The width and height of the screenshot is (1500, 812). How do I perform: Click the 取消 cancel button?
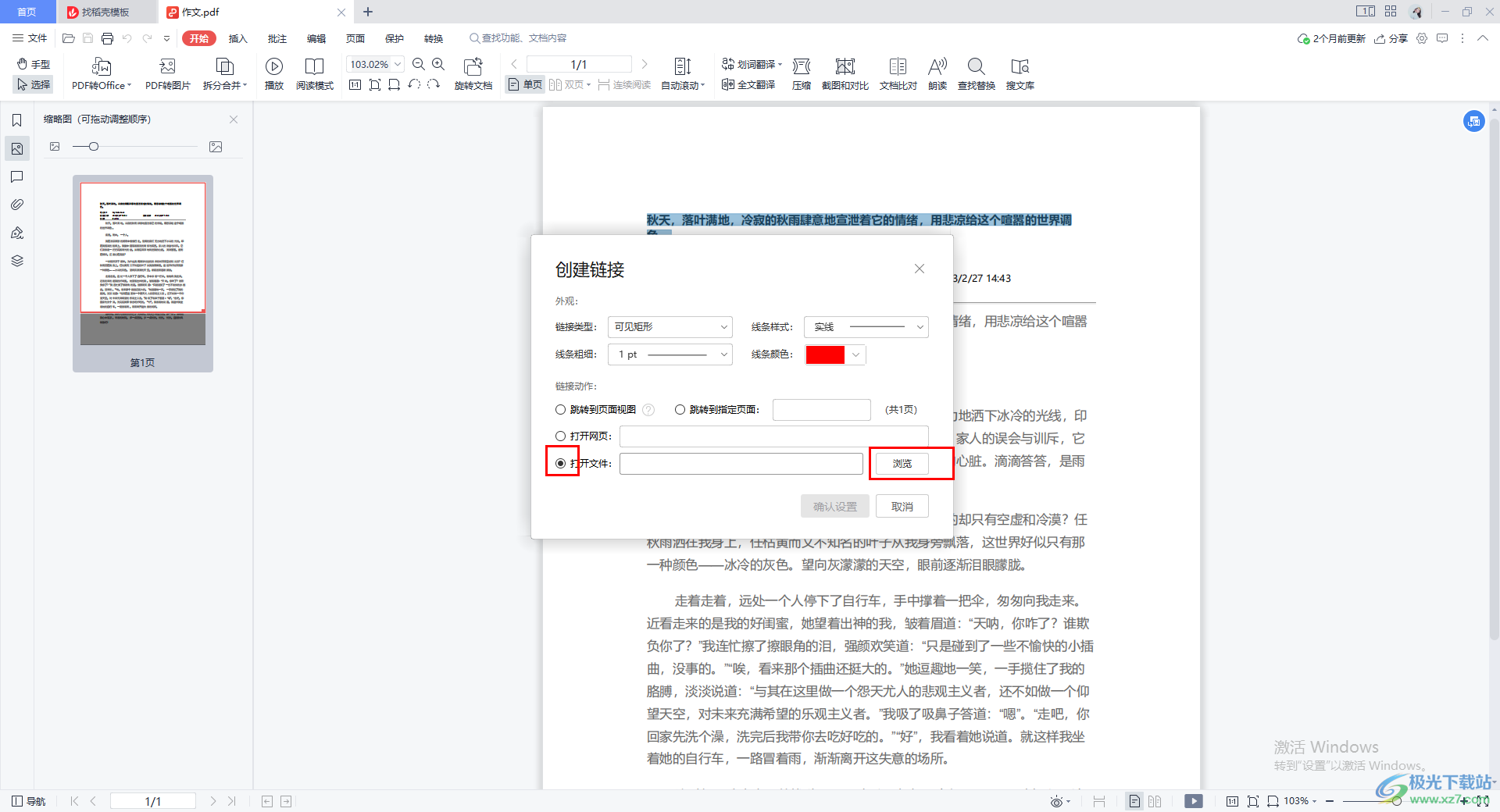pyautogui.click(x=902, y=507)
